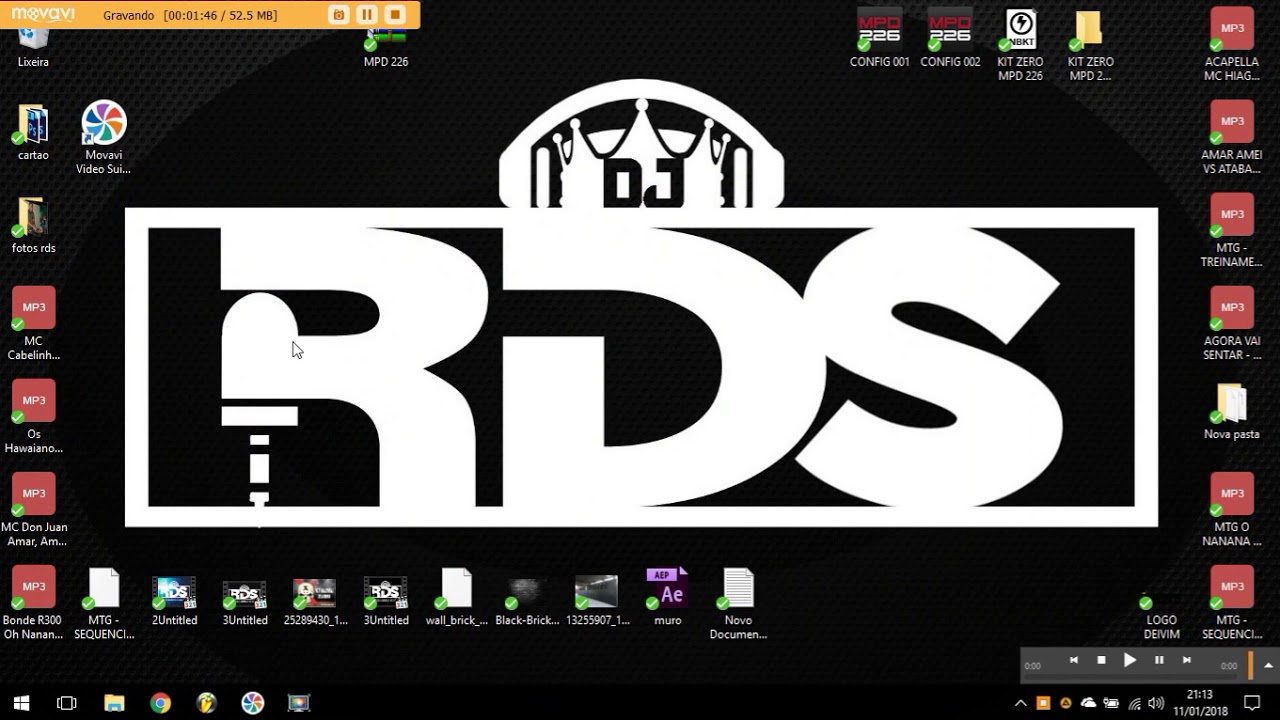Stop playback in the mini player
Viewport: 1280px width, 720px height.
(1101, 660)
